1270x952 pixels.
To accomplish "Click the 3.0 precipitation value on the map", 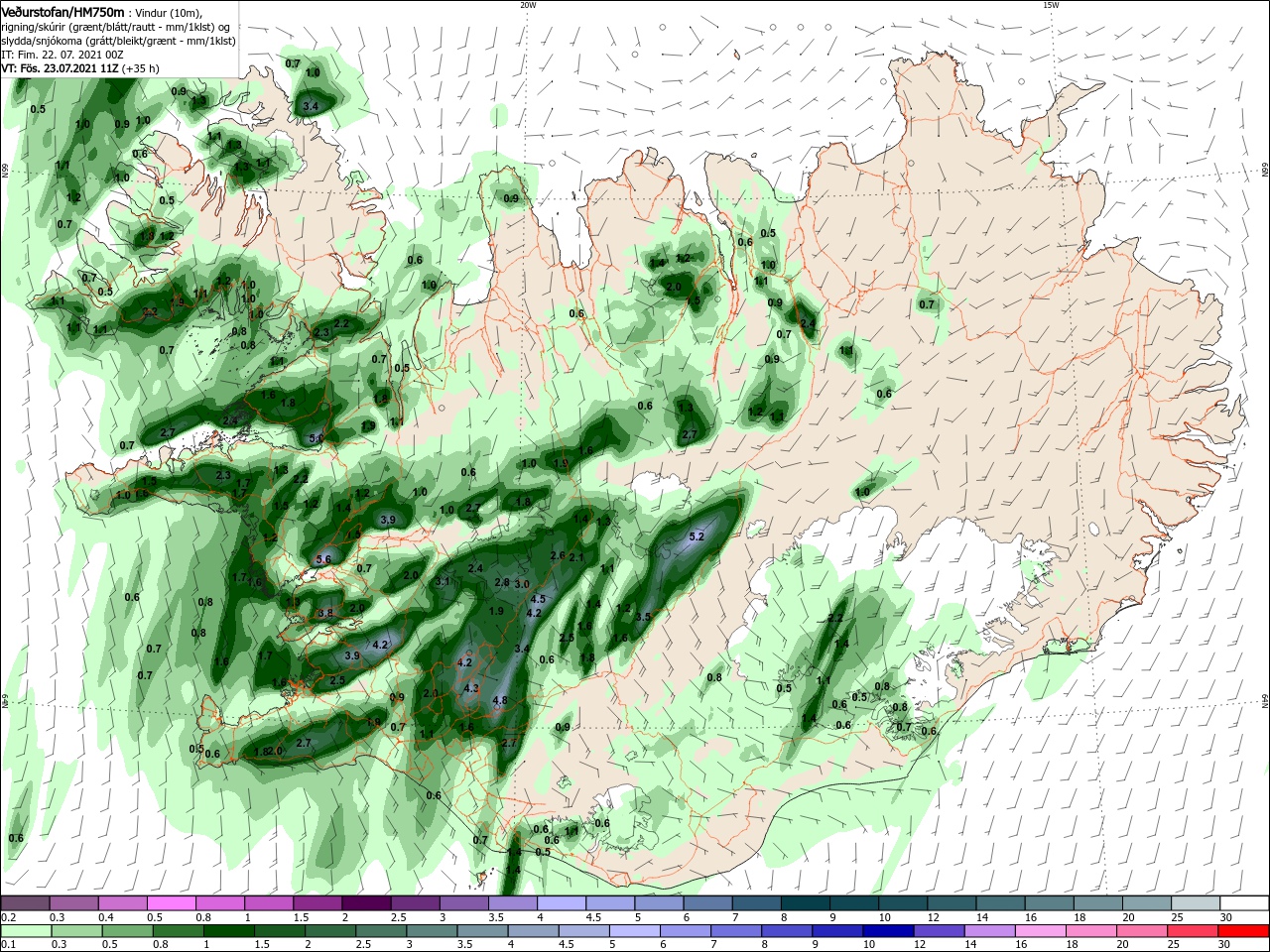I will pyautogui.click(x=522, y=584).
